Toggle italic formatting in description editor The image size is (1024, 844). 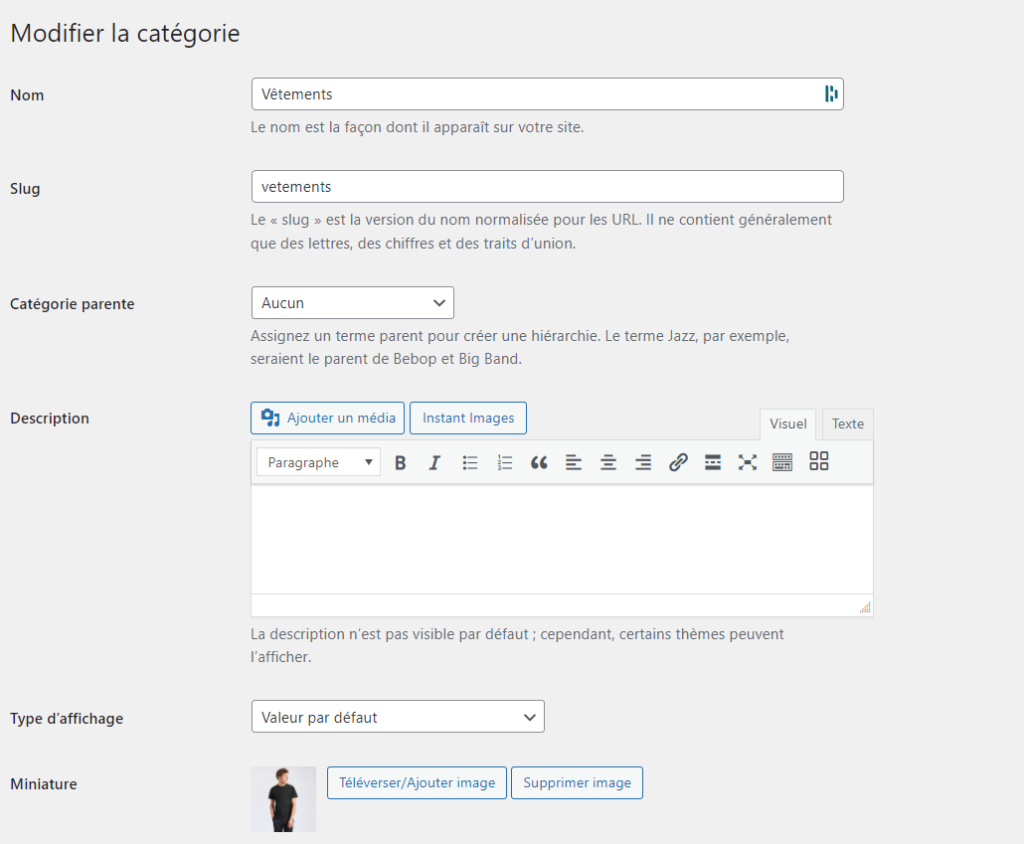coord(435,463)
